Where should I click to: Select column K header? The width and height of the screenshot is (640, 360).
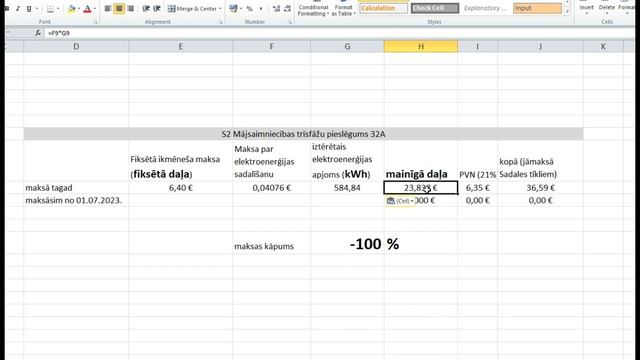[603, 47]
